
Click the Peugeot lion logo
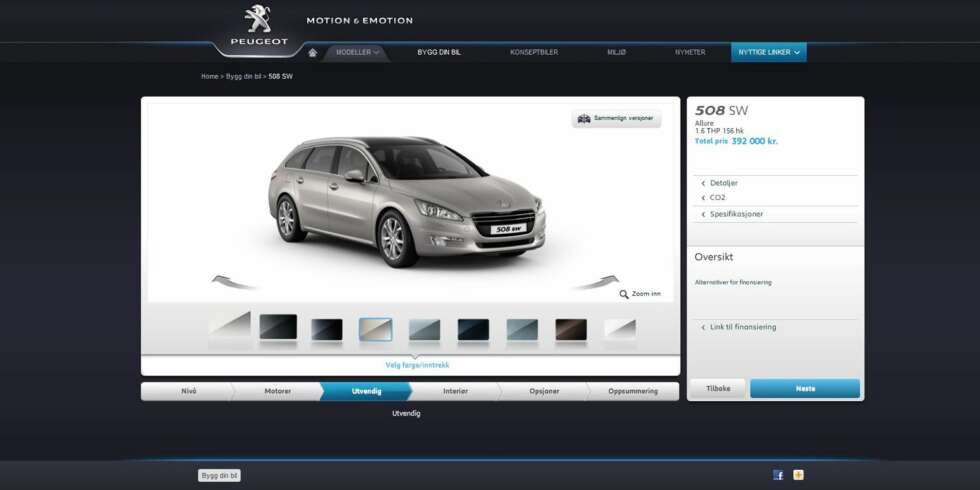[x=258, y=19]
